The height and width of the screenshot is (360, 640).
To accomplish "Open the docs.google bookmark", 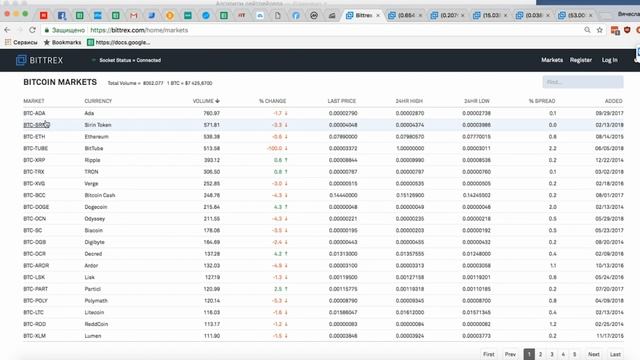I will pyautogui.click(x=119, y=42).
